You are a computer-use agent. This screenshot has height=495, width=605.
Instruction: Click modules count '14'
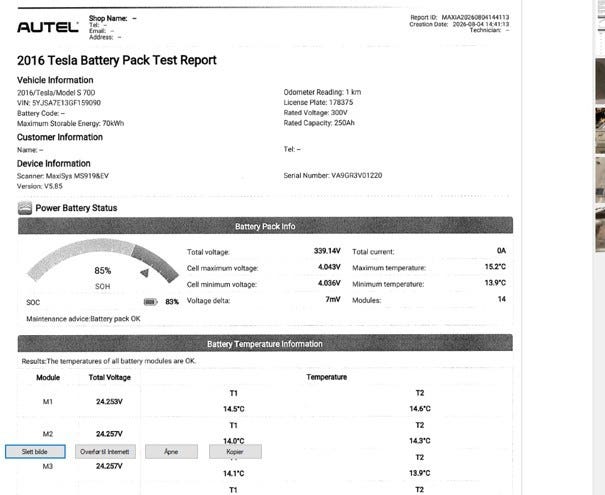pyautogui.click(x=502, y=299)
